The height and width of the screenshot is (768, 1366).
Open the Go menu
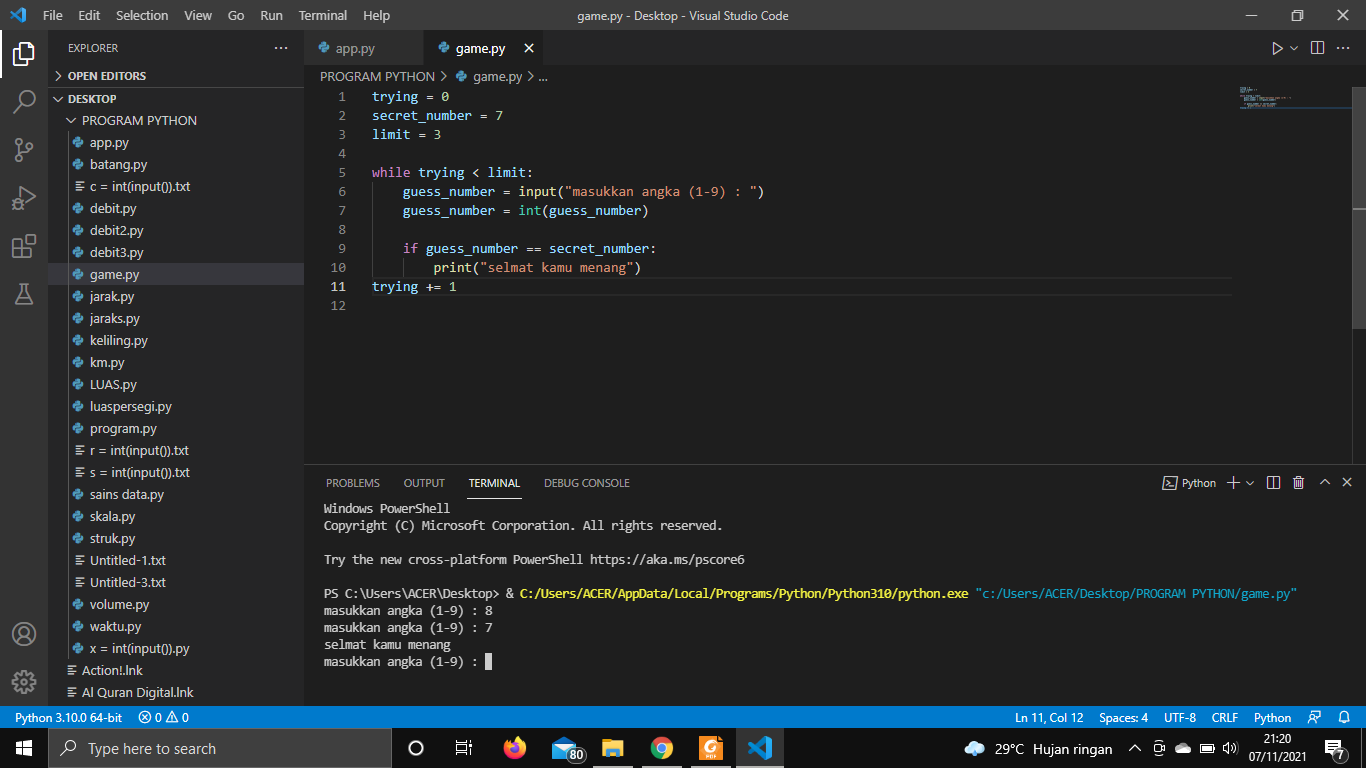pos(236,16)
